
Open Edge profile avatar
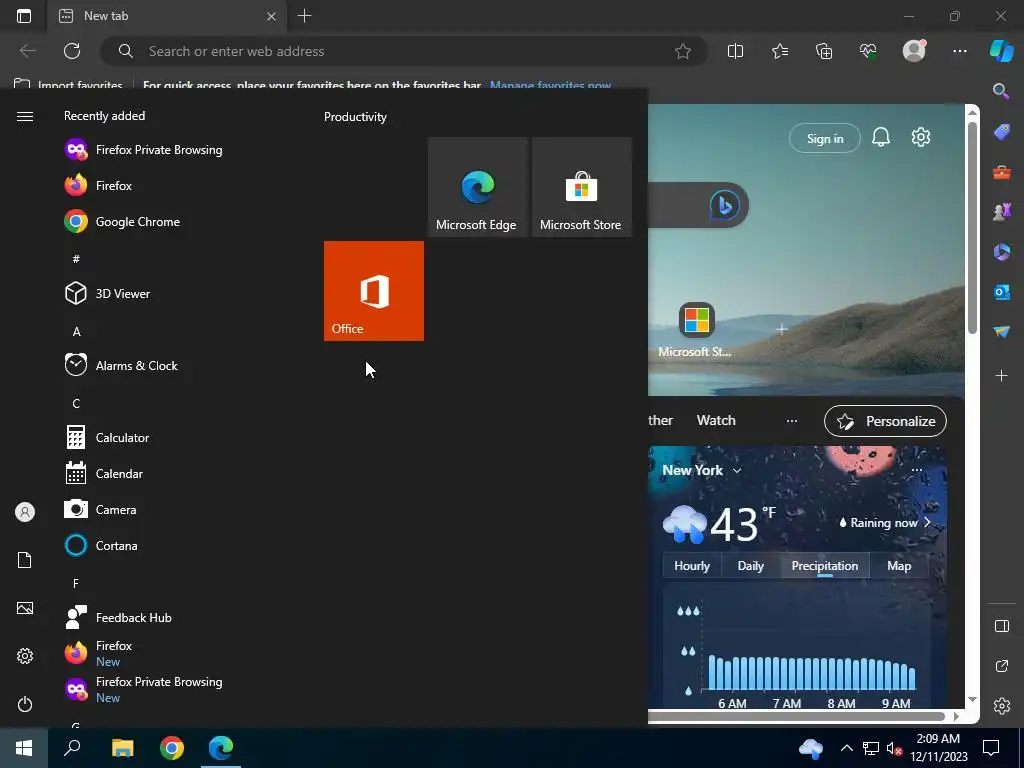point(914,51)
